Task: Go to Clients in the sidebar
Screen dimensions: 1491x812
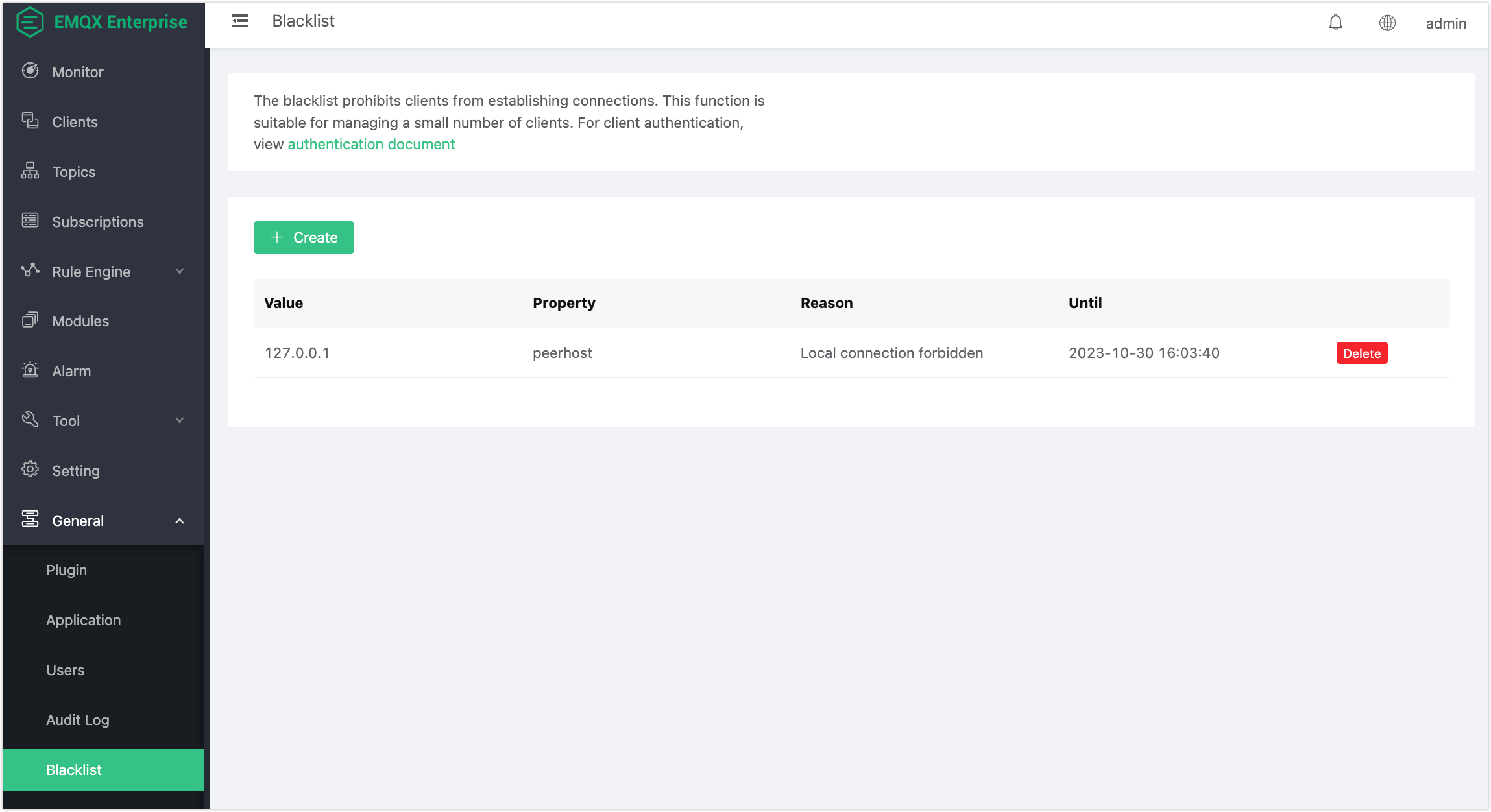Action: pyautogui.click(x=75, y=122)
